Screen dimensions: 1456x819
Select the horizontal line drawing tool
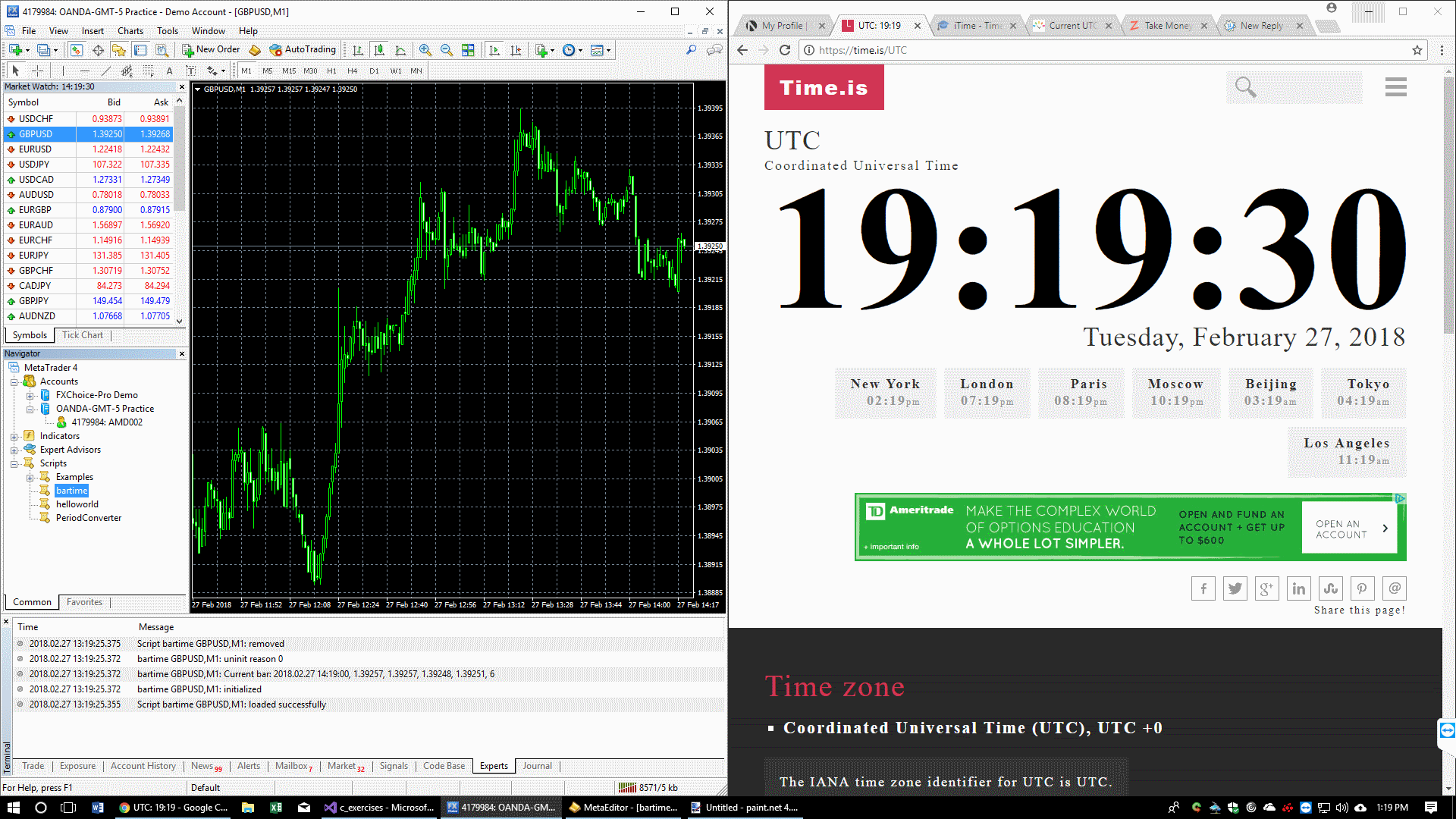click(84, 71)
